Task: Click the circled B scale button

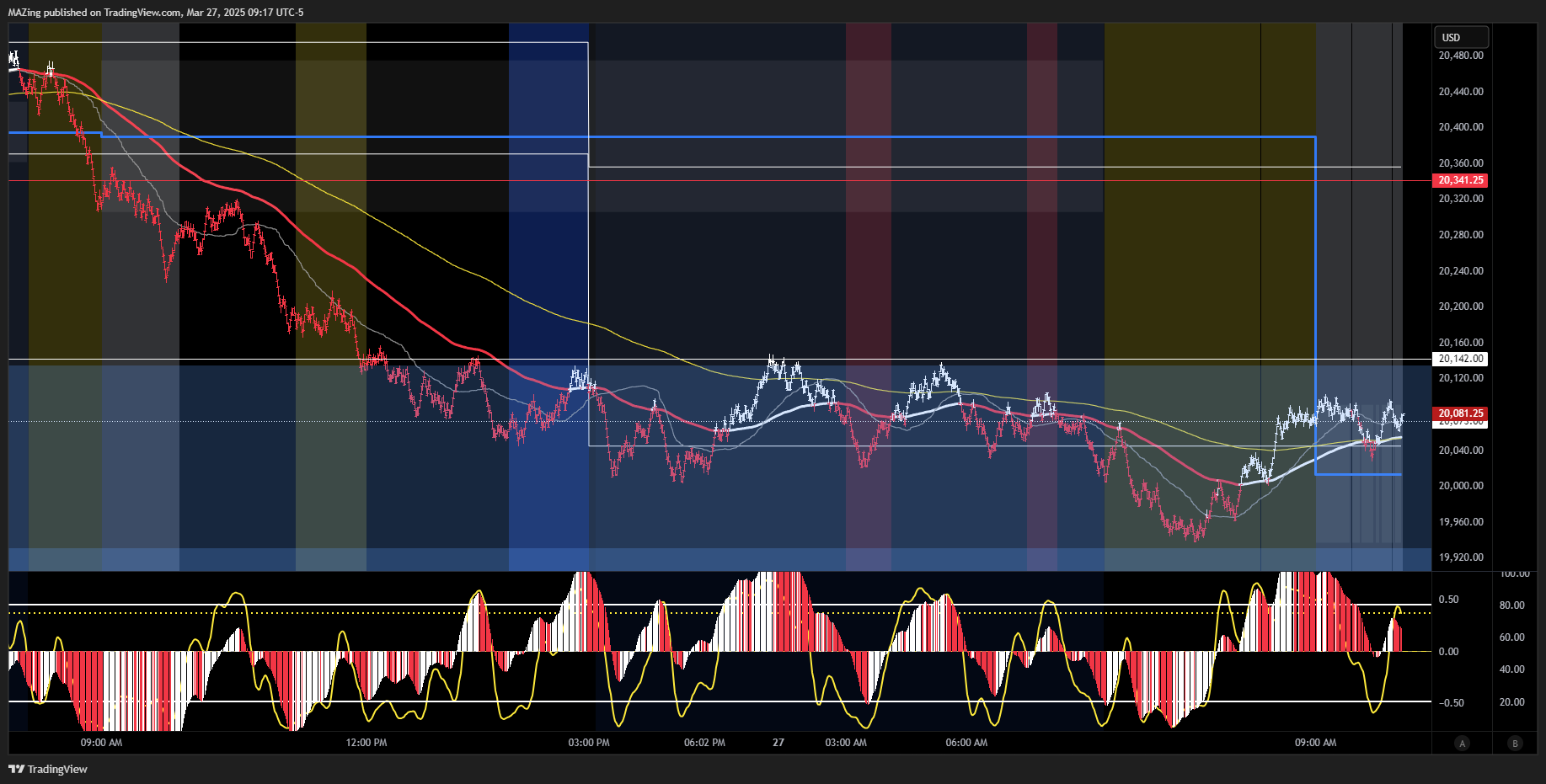Action: click(x=1515, y=743)
